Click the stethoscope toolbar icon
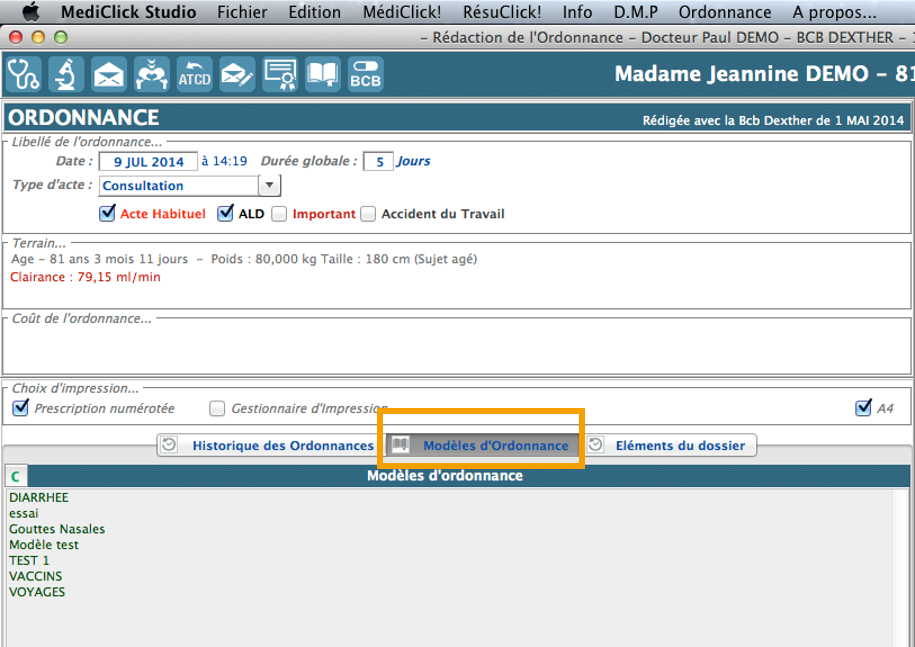Image resolution: width=915 pixels, height=647 pixels. (23, 75)
